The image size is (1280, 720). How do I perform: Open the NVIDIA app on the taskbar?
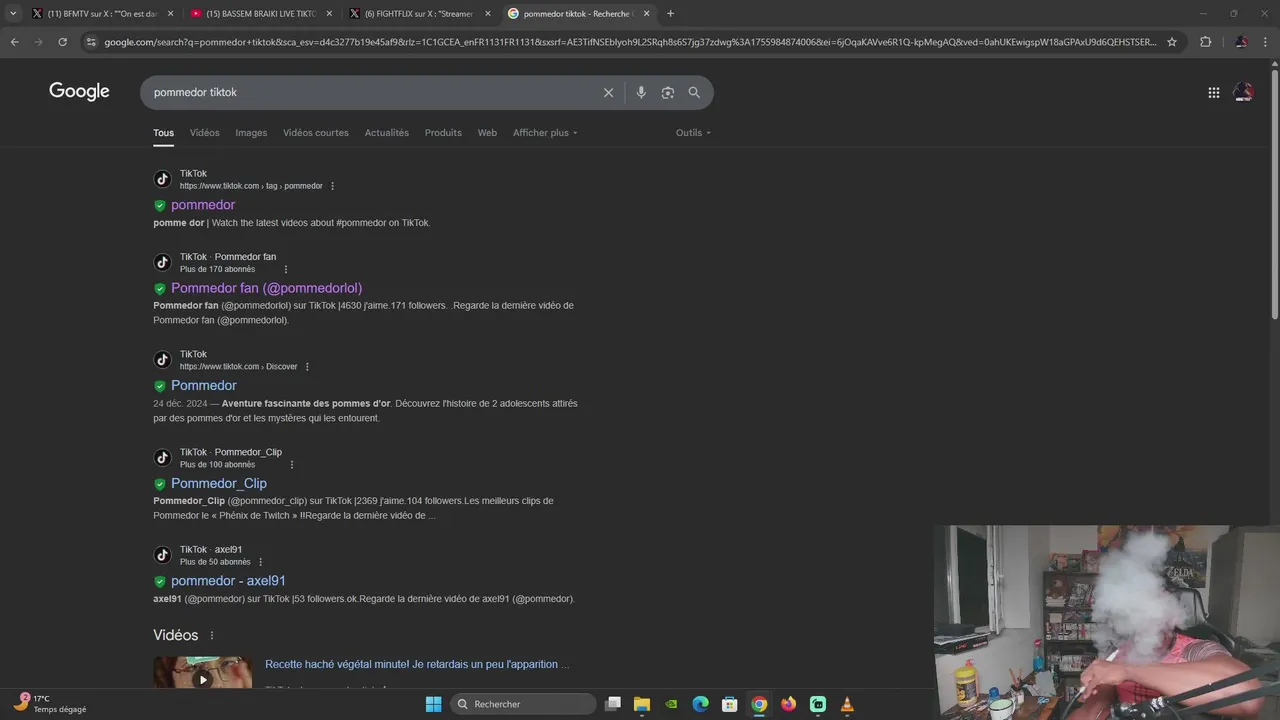[671, 704]
